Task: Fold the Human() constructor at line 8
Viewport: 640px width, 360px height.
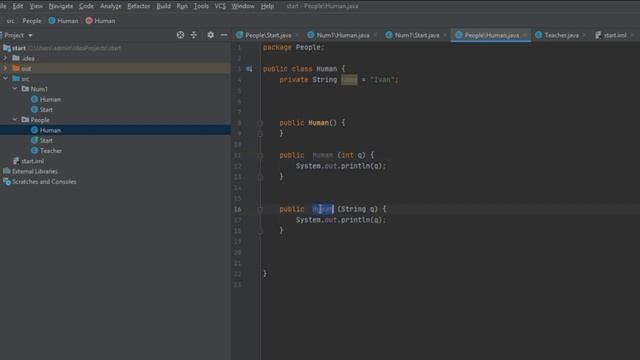Action: [x=260, y=123]
